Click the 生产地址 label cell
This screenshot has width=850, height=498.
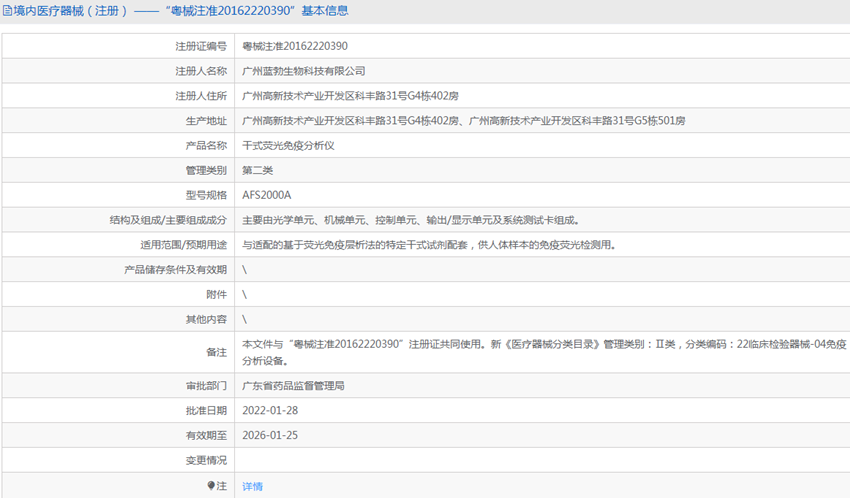click(x=118, y=121)
